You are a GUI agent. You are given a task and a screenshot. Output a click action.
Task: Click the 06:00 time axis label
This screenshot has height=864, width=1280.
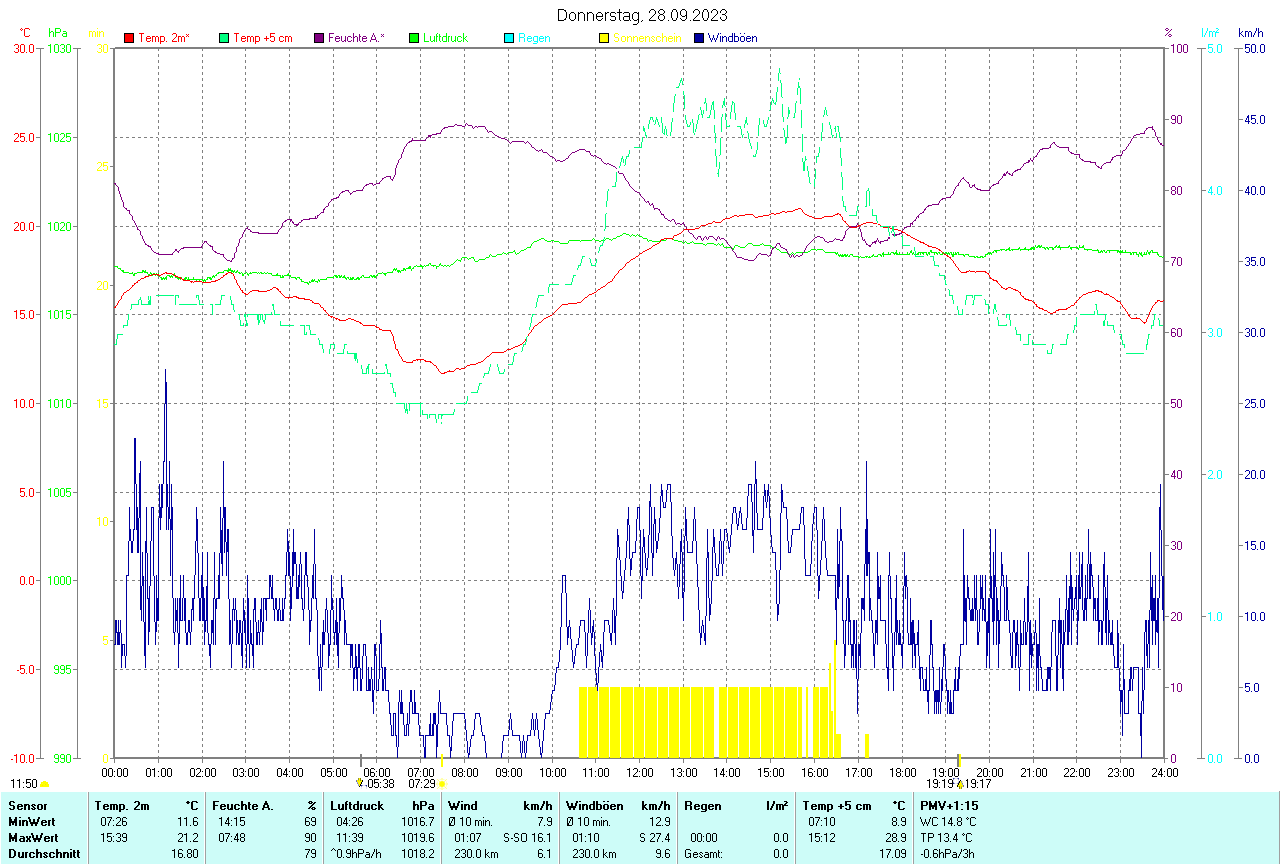(x=377, y=772)
